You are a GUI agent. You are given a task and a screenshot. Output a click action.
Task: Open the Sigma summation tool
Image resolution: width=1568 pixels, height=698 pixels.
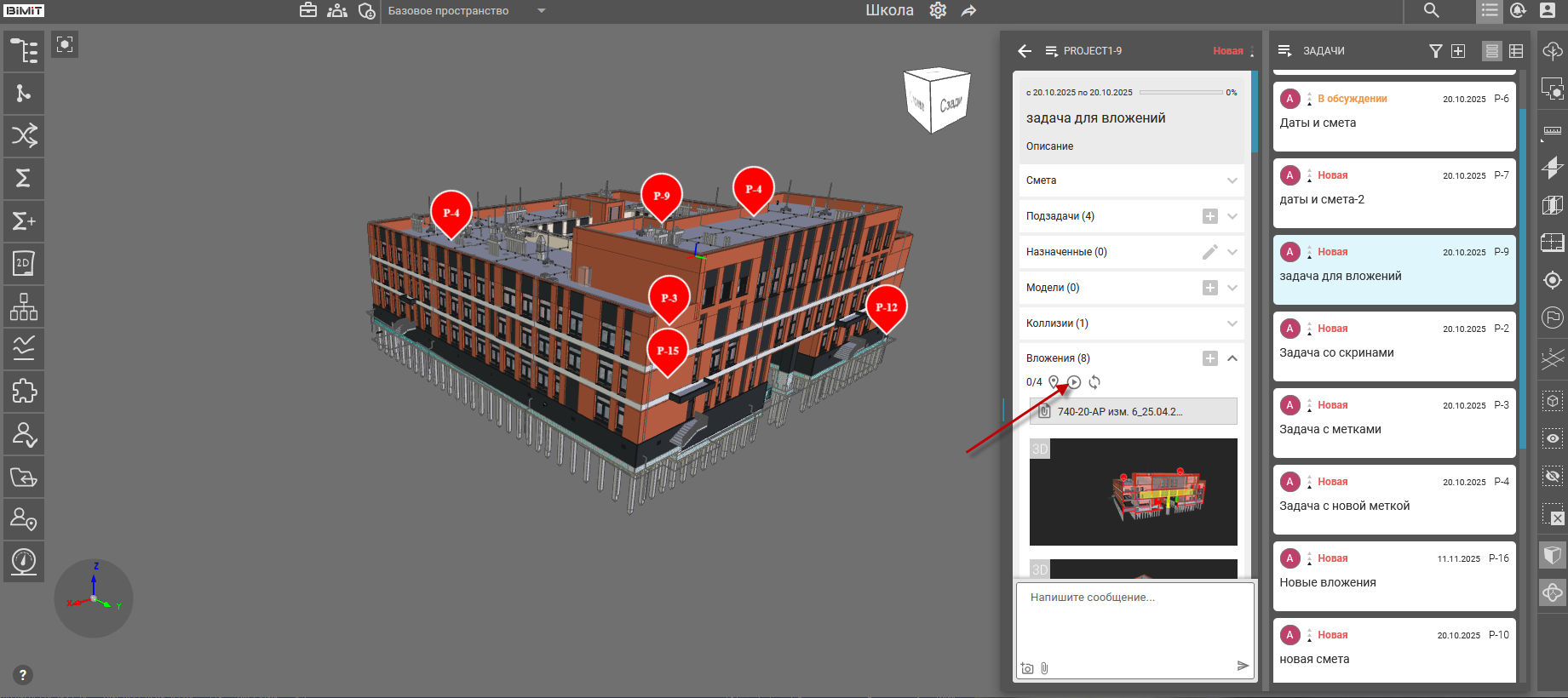click(24, 179)
